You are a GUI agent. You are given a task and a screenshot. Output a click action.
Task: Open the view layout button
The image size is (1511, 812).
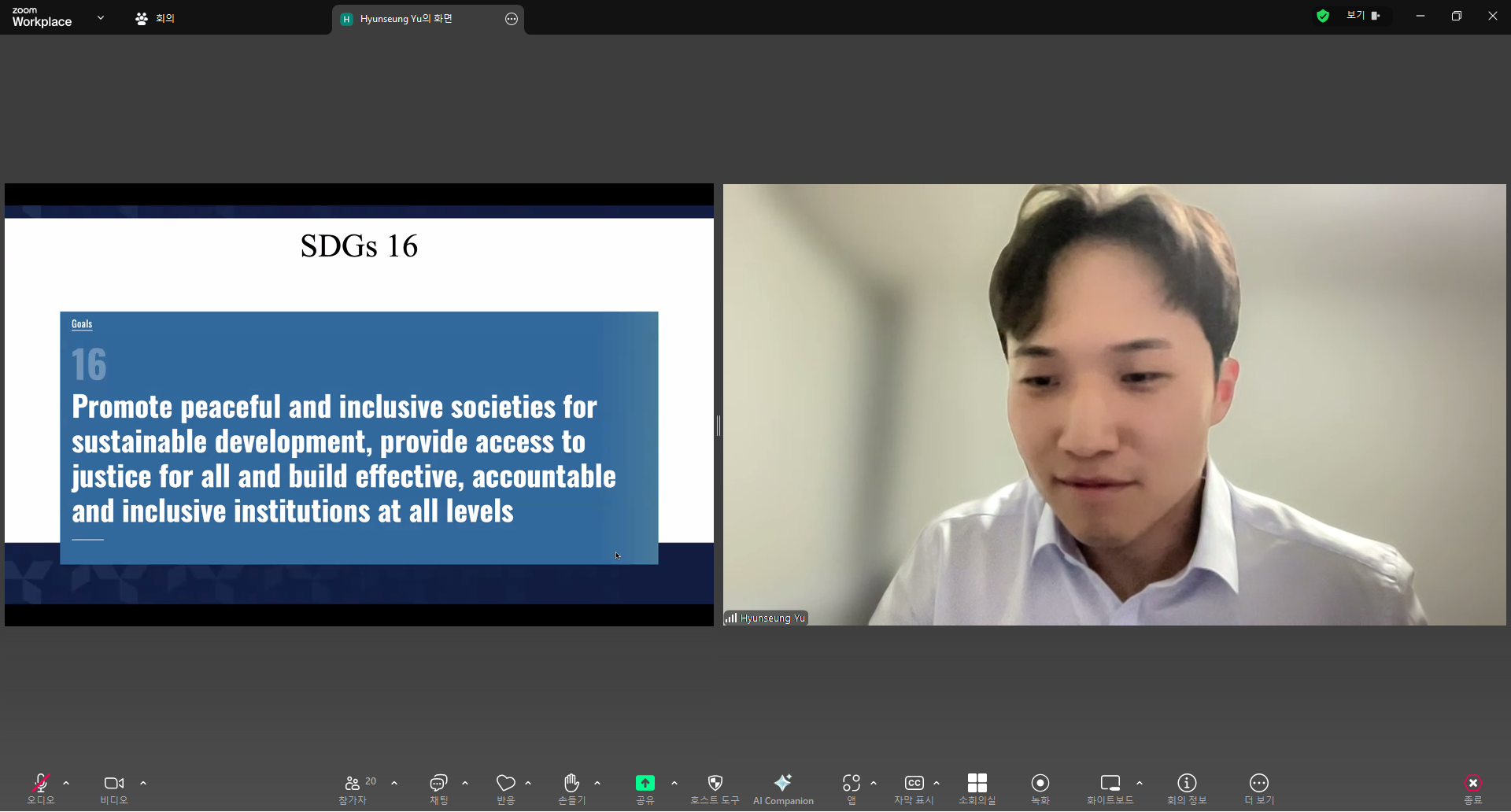pyautogui.click(x=1363, y=16)
